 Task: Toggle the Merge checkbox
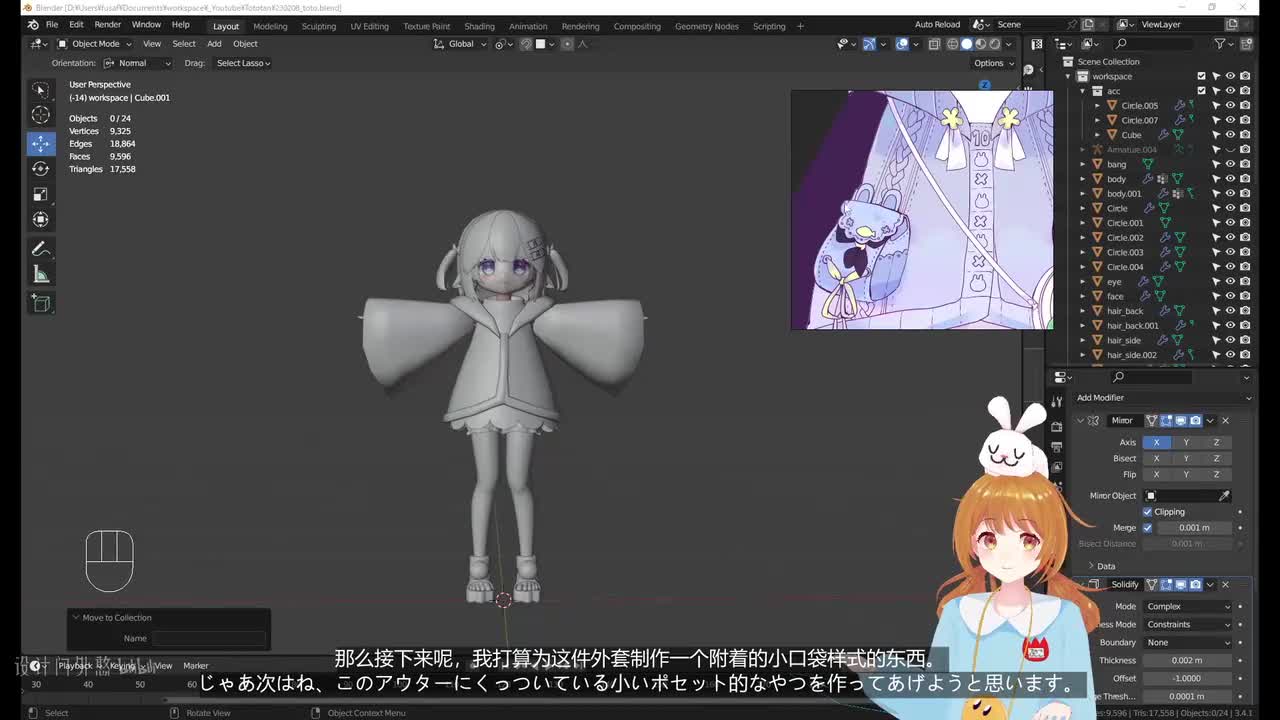(1148, 528)
